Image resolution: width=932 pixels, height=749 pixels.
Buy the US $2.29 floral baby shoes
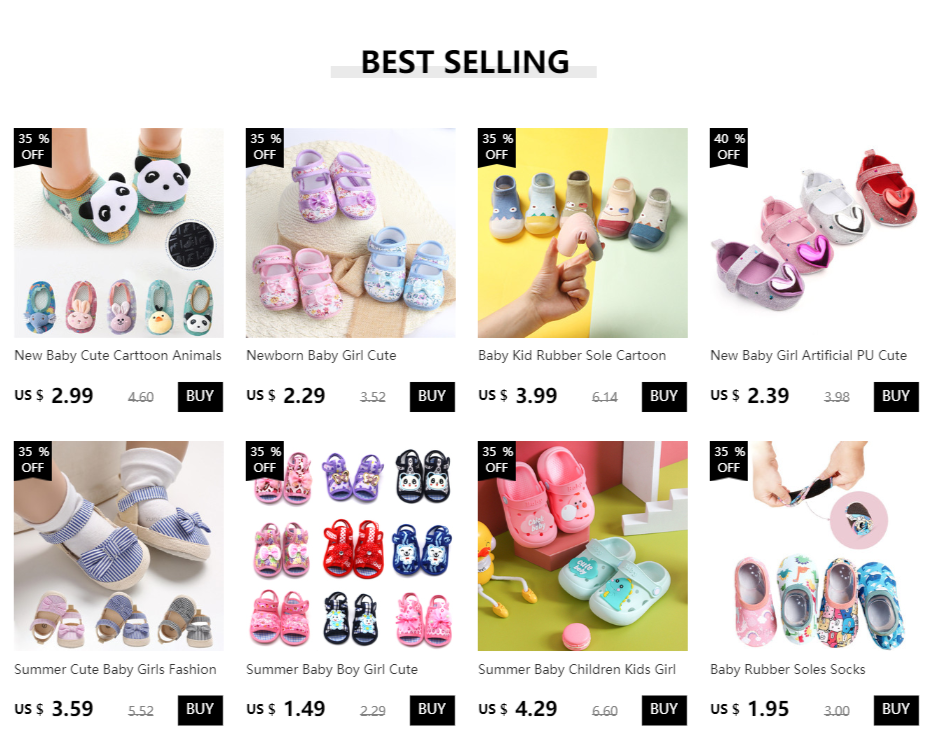(432, 396)
